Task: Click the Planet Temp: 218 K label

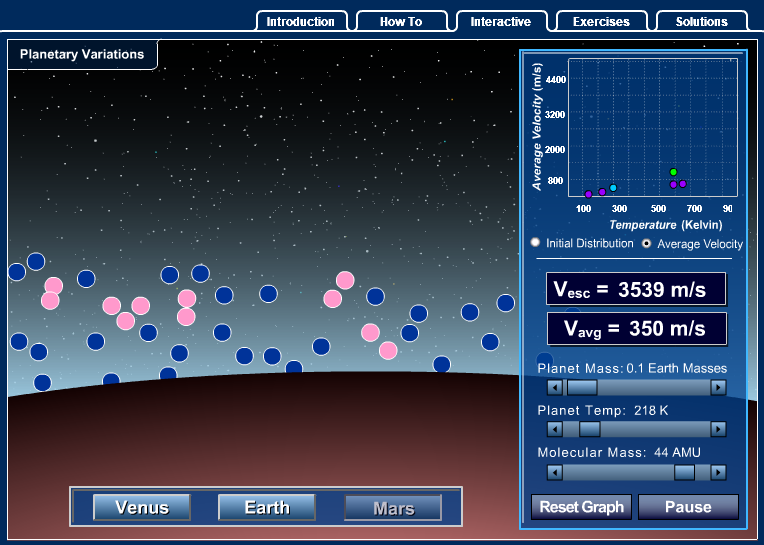Action: pos(603,411)
